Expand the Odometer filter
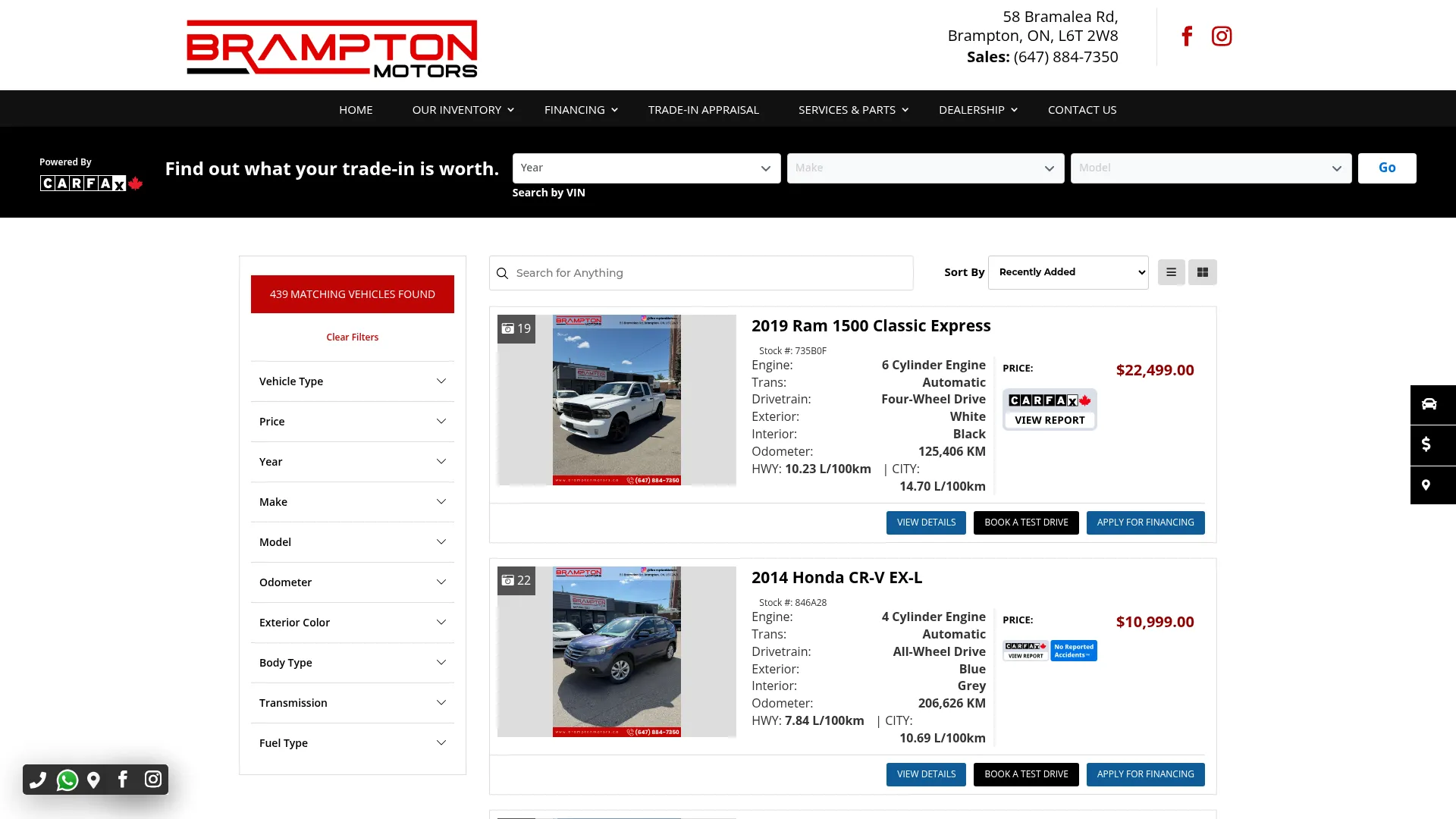1456x819 pixels. point(353,582)
